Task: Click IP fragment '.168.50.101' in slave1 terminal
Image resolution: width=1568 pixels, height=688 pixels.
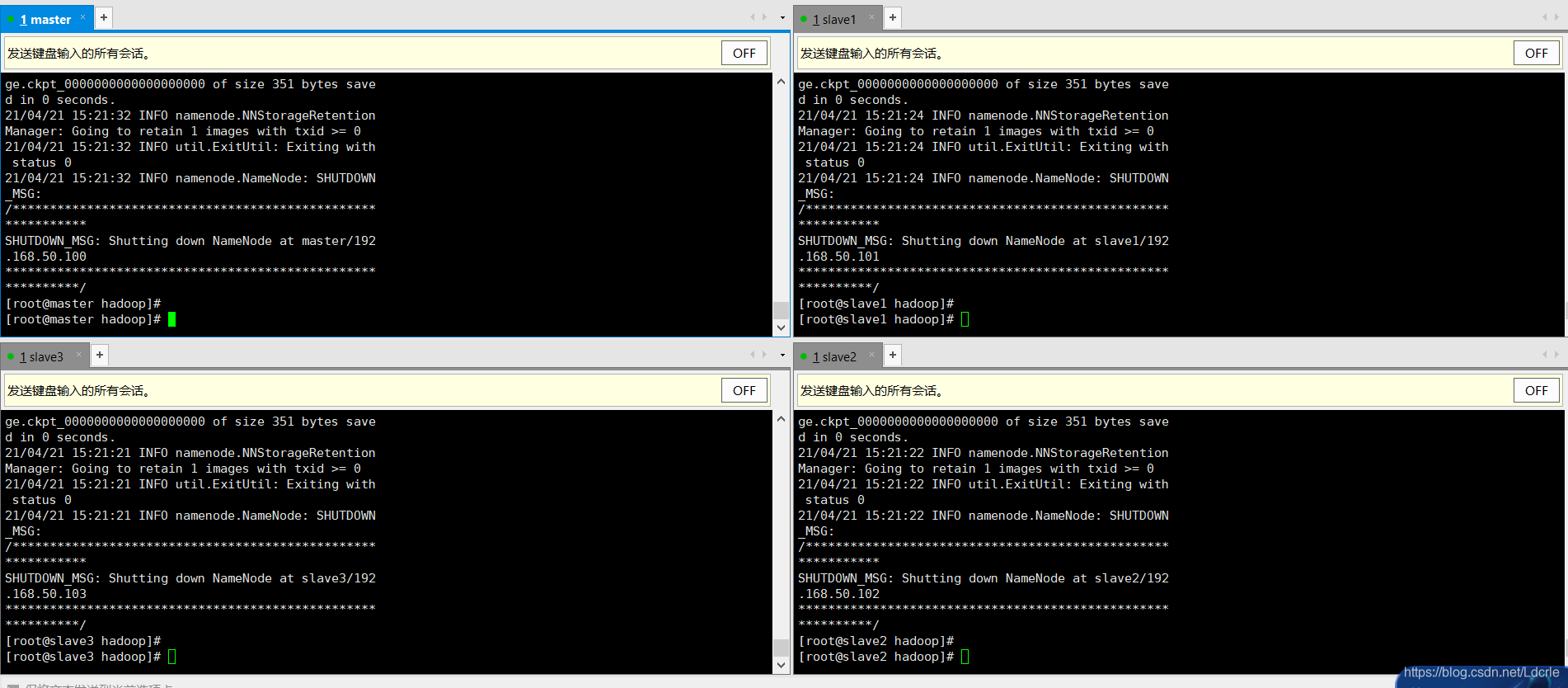Action: pyautogui.click(x=838, y=257)
